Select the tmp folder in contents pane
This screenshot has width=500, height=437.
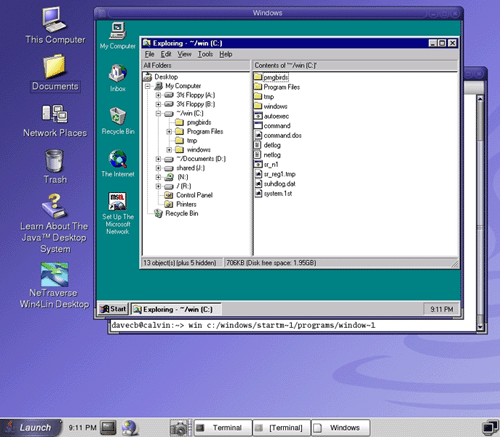pyautogui.click(x=264, y=97)
